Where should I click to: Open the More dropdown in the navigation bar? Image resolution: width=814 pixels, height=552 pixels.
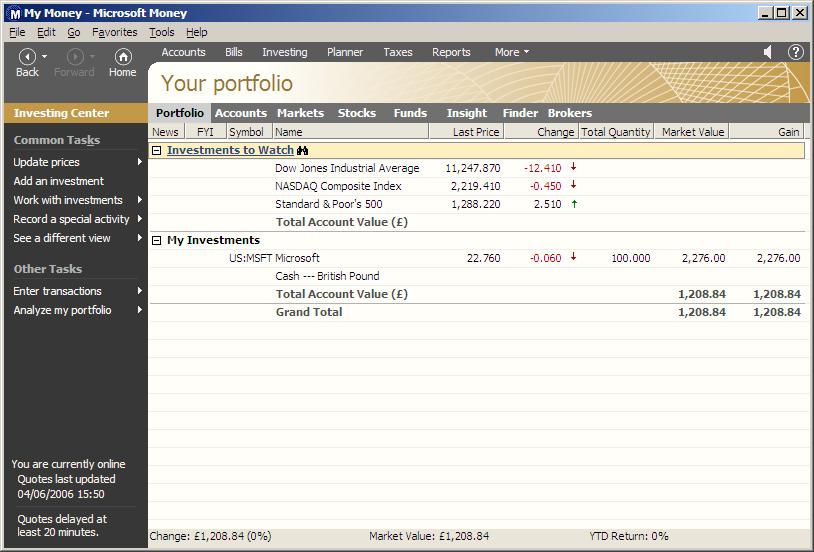pyautogui.click(x=511, y=52)
